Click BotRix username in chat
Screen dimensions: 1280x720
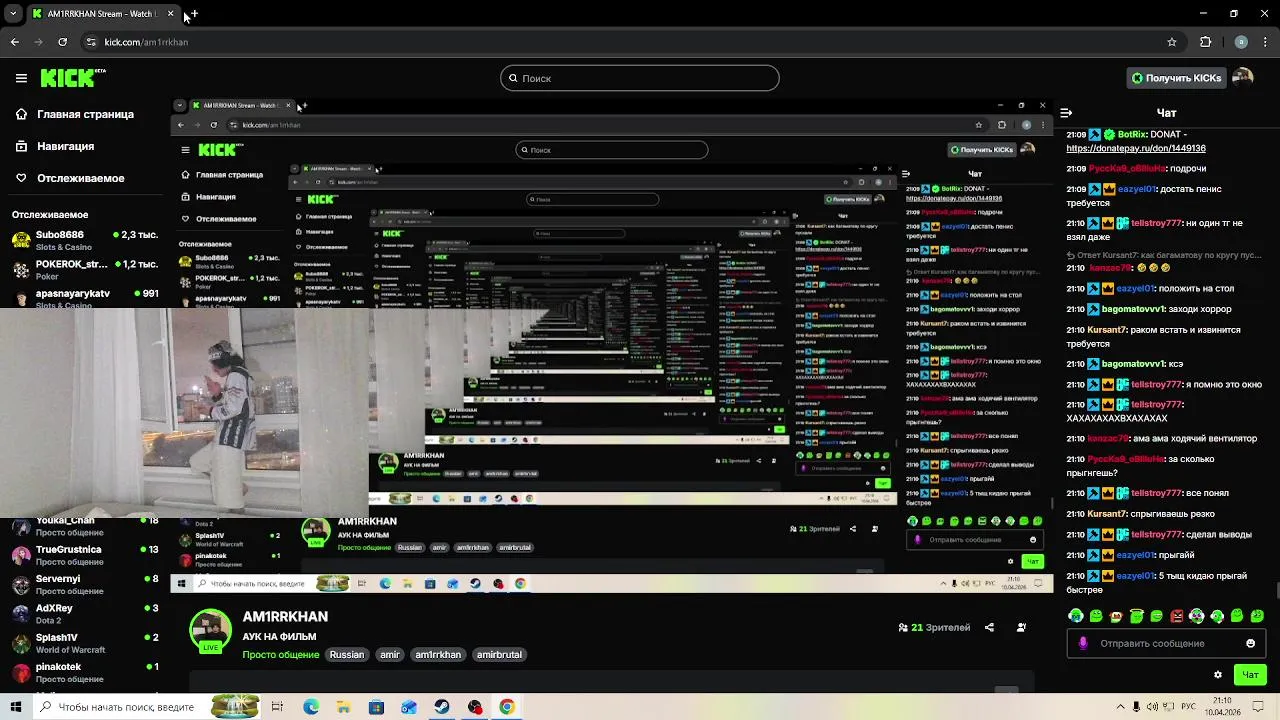1132,134
